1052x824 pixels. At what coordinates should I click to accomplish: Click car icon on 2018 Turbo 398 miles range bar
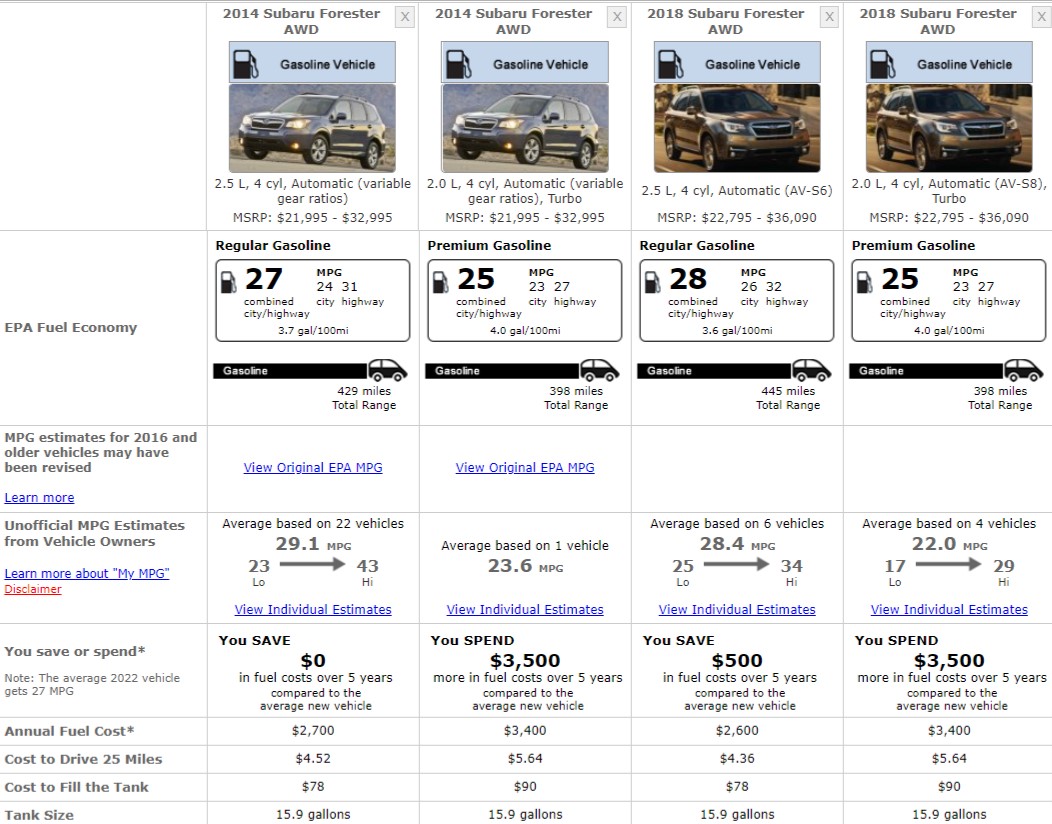tap(1023, 370)
